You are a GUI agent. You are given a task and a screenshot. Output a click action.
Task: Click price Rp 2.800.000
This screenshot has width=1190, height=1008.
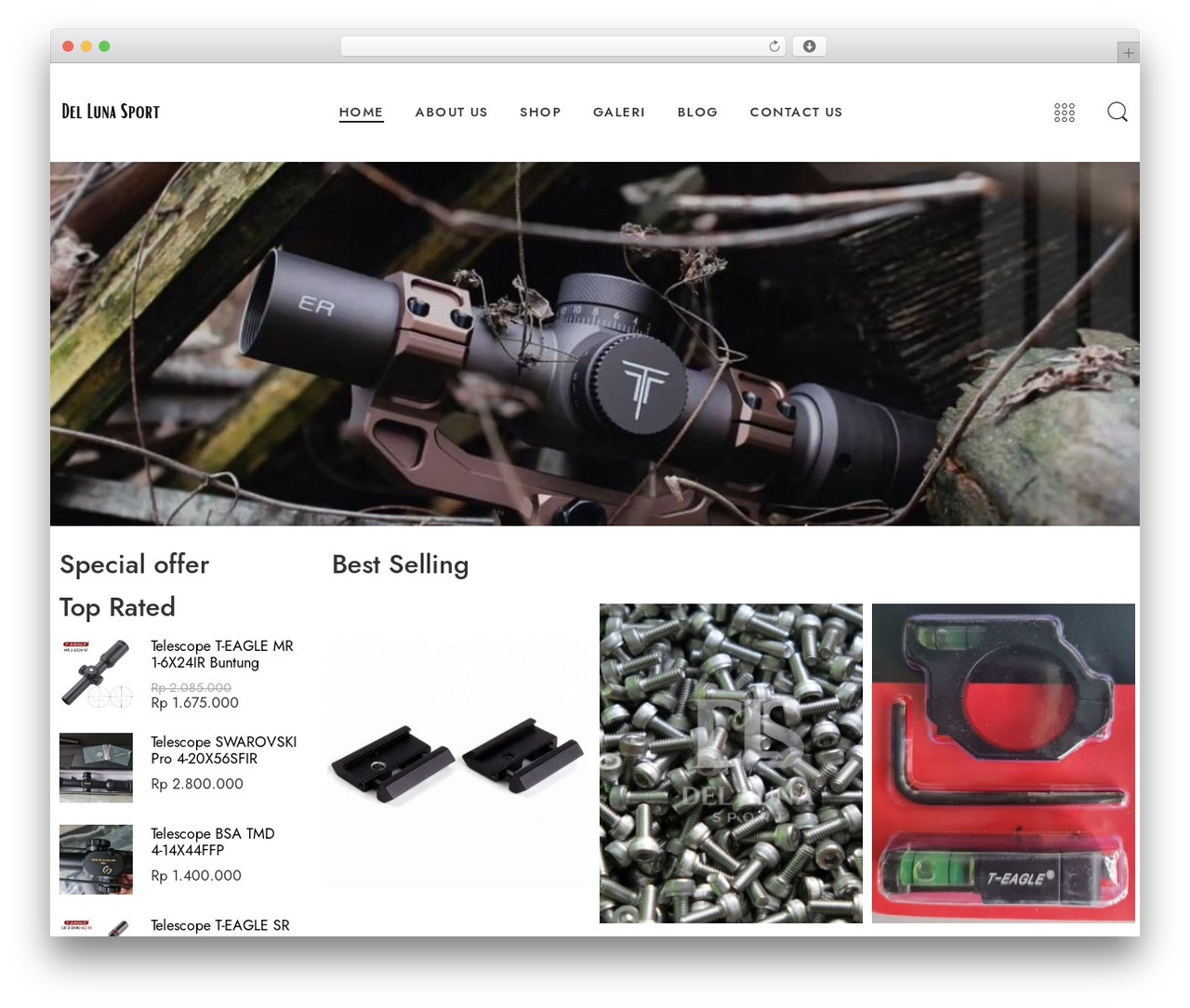(197, 784)
